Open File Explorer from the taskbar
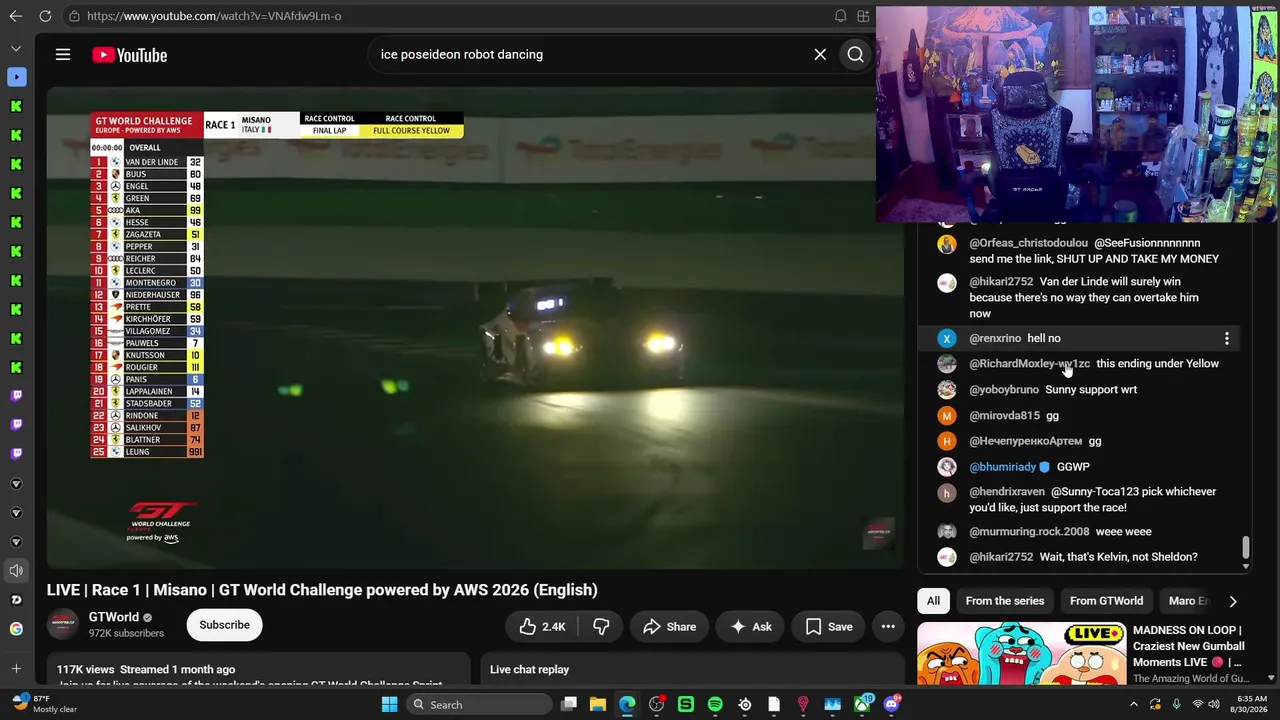Image resolution: width=1280 pixels, height=720 pixels. (598, 704)
